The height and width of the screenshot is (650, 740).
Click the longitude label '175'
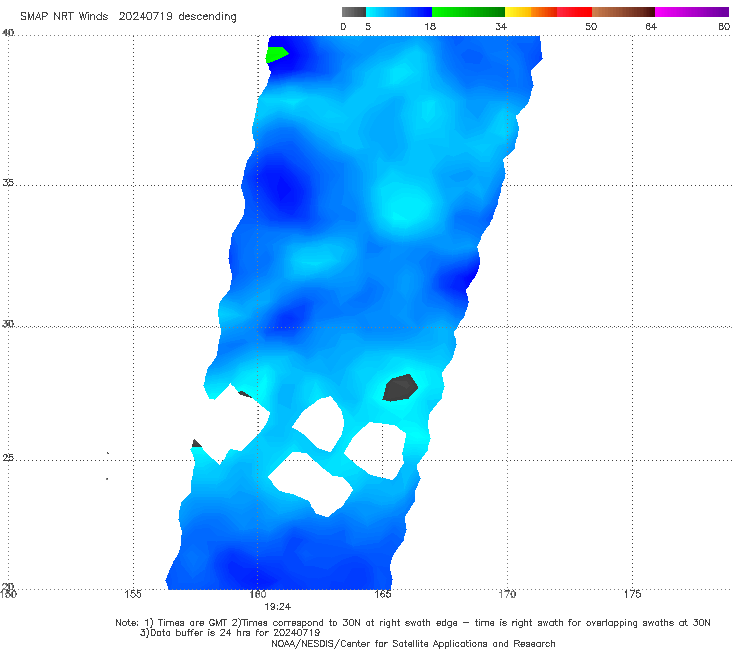coord(632,594)
